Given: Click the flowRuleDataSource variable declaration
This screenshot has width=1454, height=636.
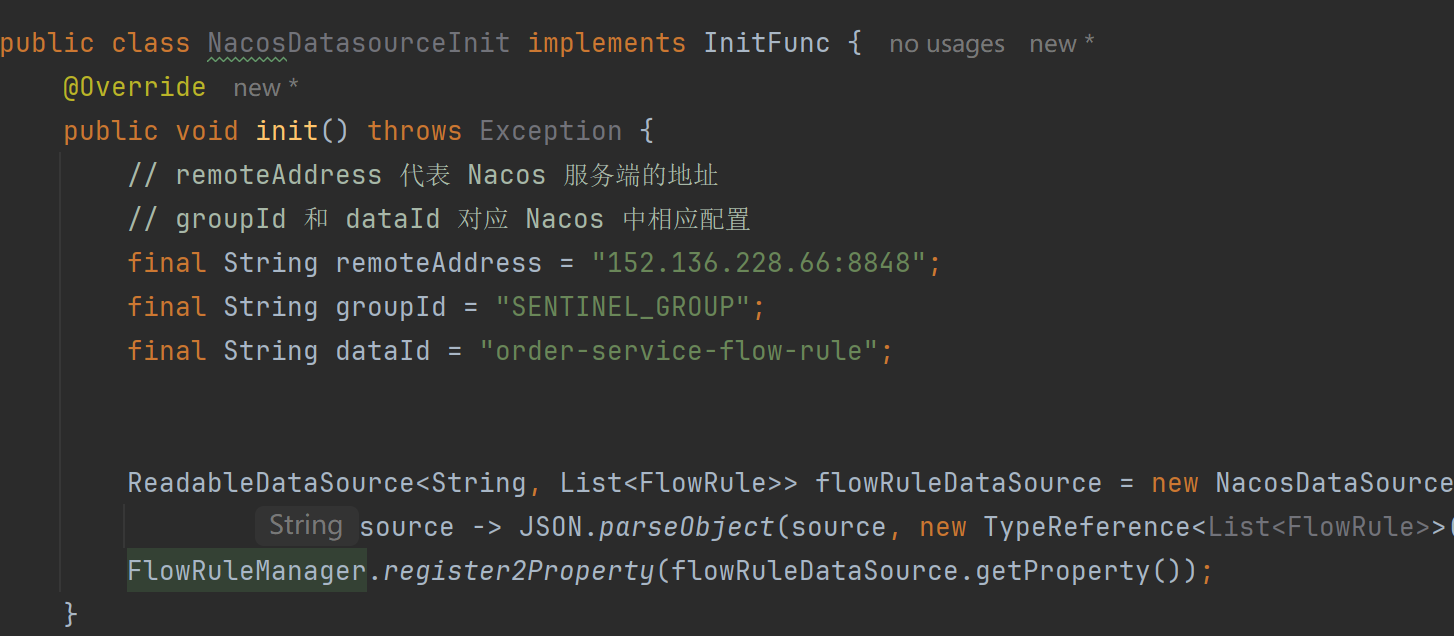Looking at the screenshot, I should coord(958,483).
